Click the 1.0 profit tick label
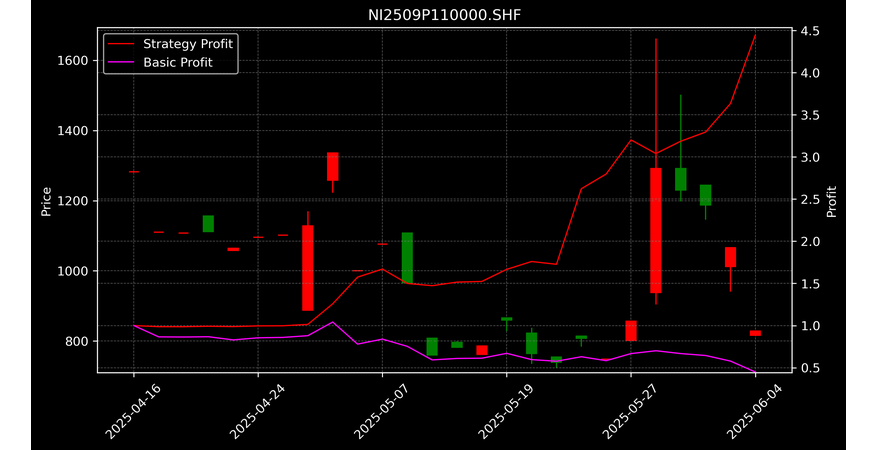 810,326
